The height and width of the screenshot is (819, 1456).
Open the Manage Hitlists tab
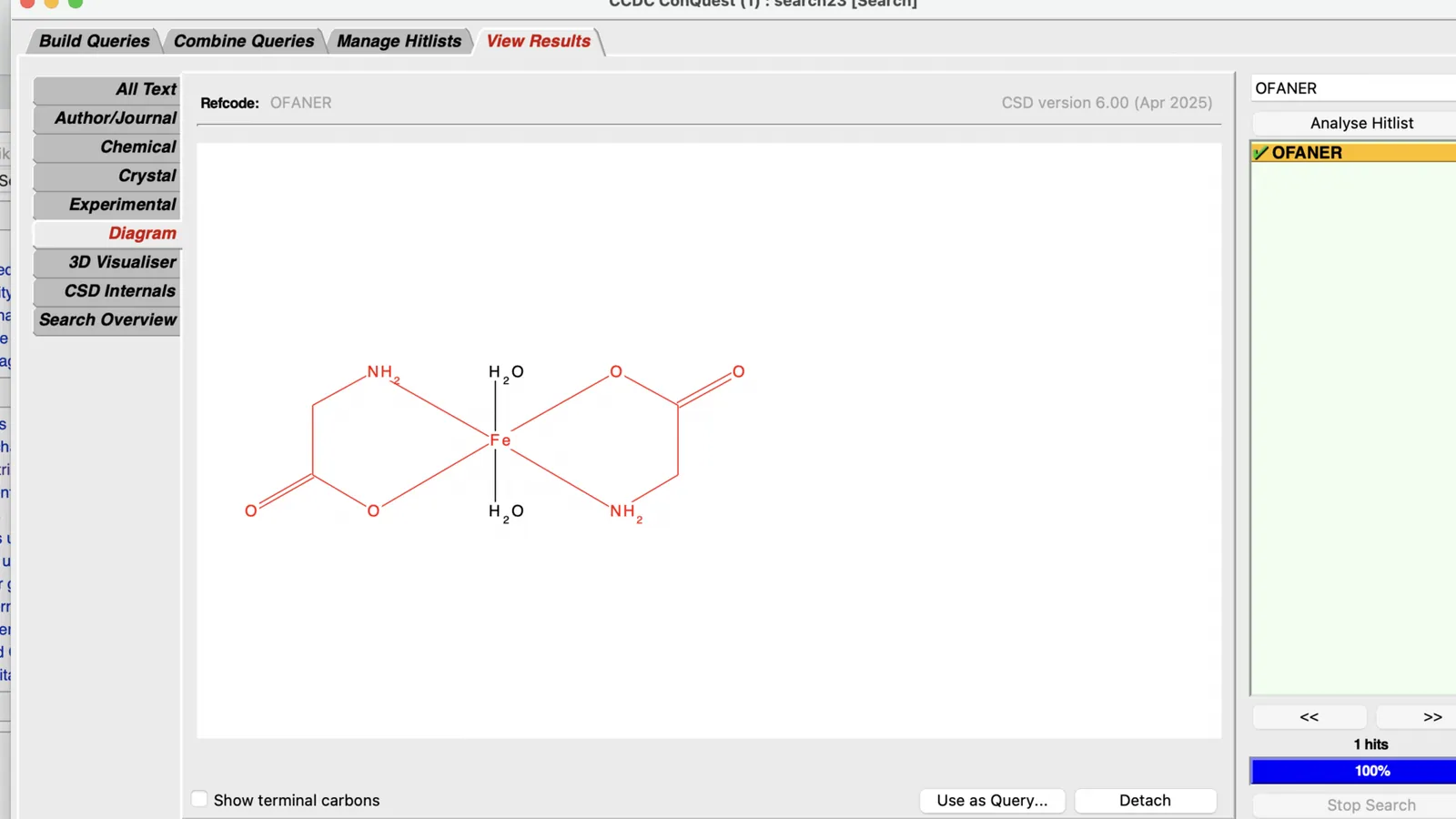pos(399,41)
